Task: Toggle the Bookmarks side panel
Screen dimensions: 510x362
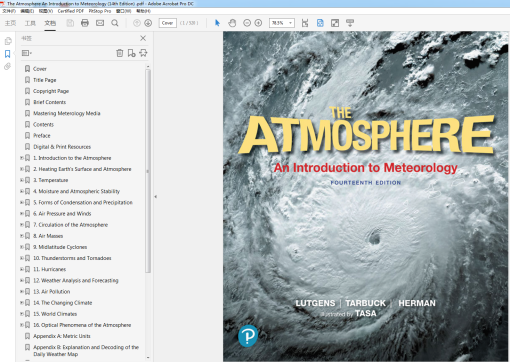Action: (7, 54)
